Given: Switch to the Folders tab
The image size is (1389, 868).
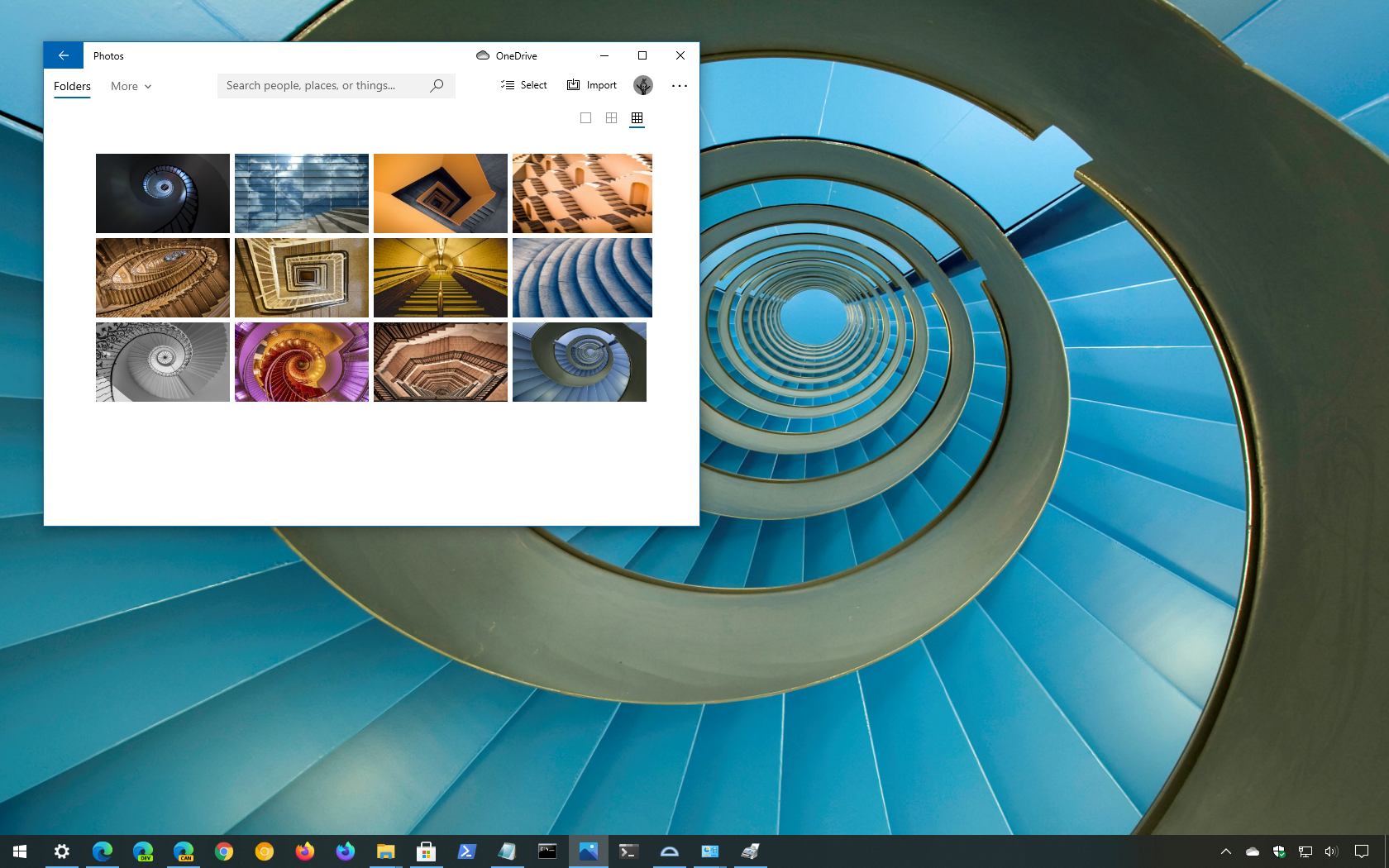Looking at the screenshot, I should (72, 86).
